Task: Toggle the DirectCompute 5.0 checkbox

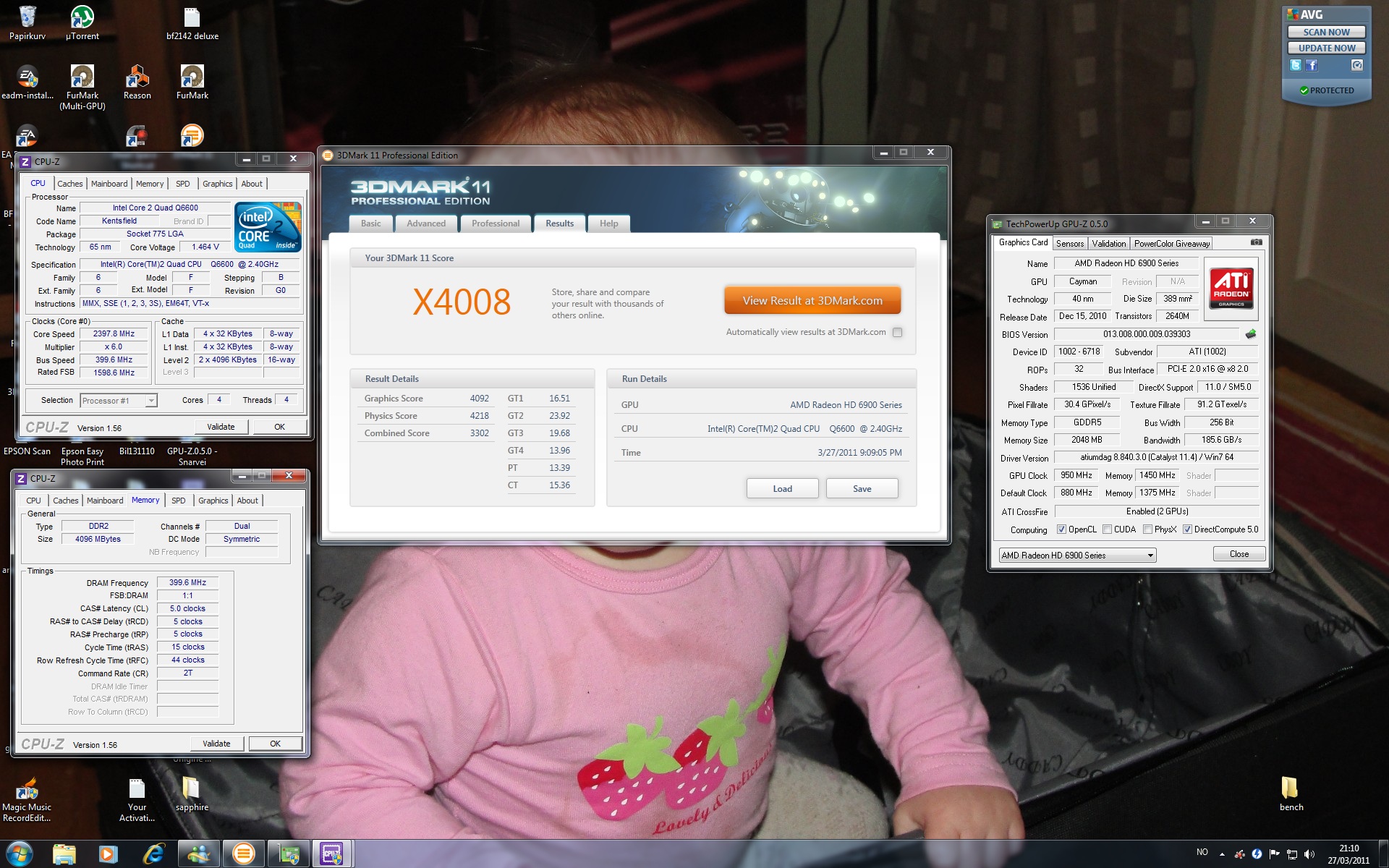Action: pyautogui.click(x=1187, y=529)
